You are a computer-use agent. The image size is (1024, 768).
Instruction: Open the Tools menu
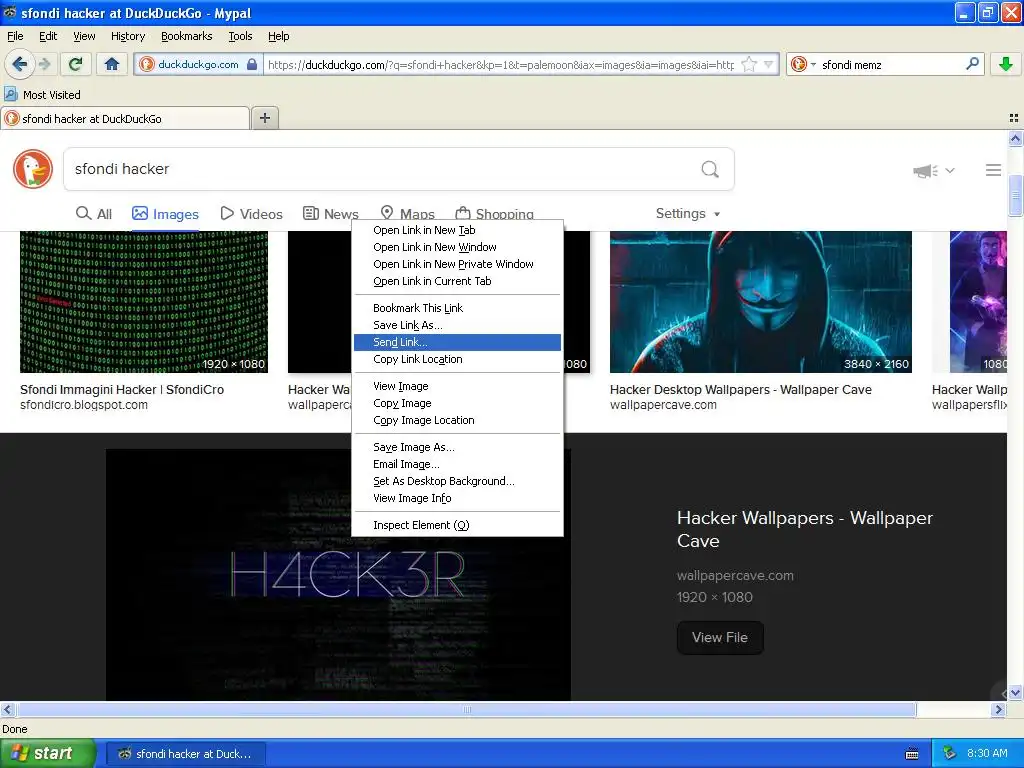(240, 36)
